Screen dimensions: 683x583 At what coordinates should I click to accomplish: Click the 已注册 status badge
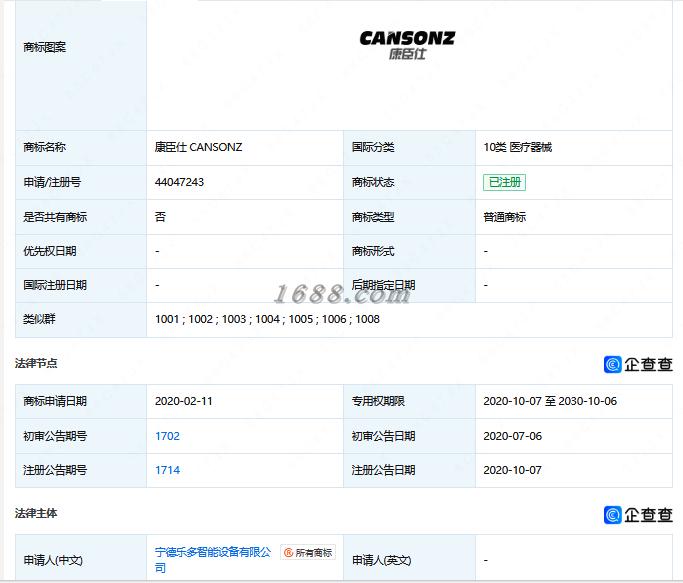click(x=504, y=182)
